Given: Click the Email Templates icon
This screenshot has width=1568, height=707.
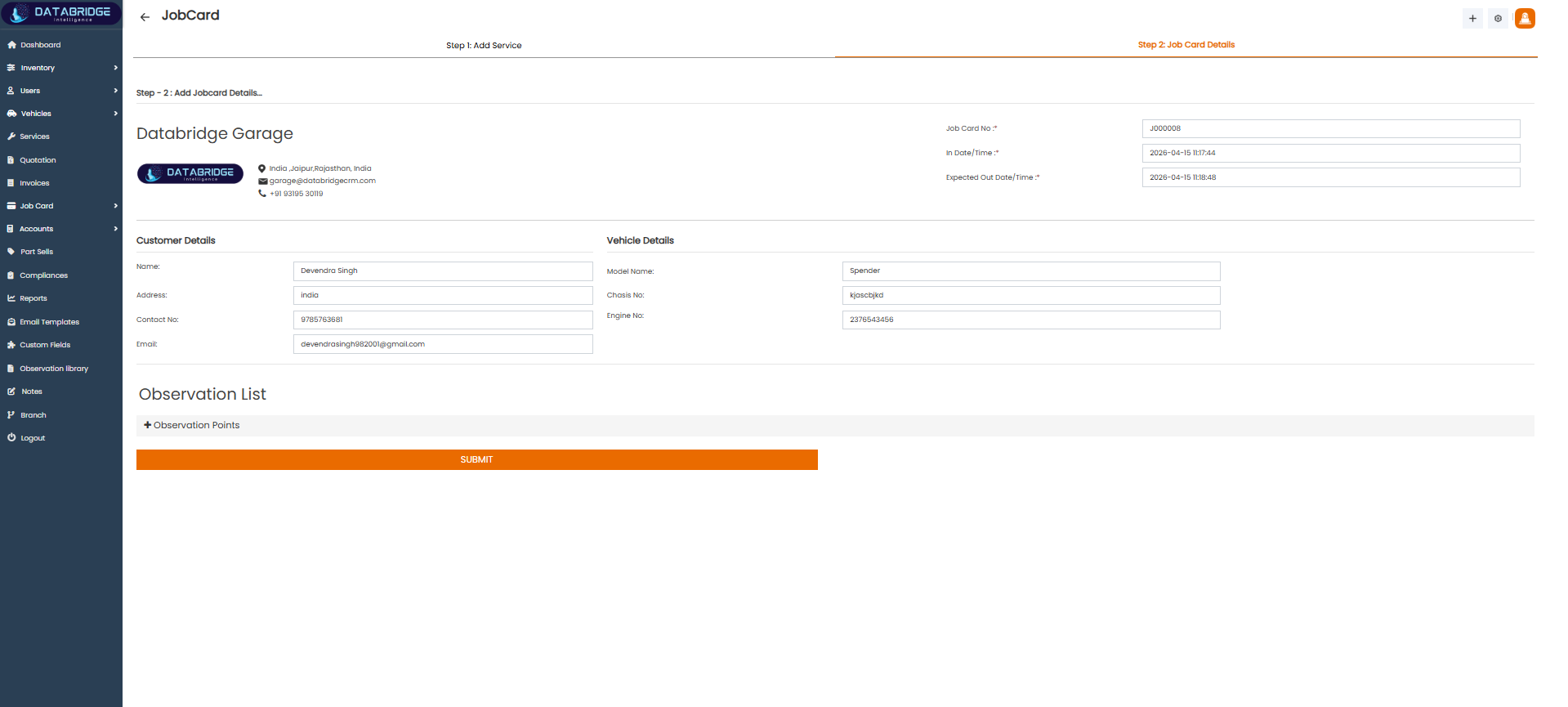Looking at the screenshot, I should click(11, 322).
